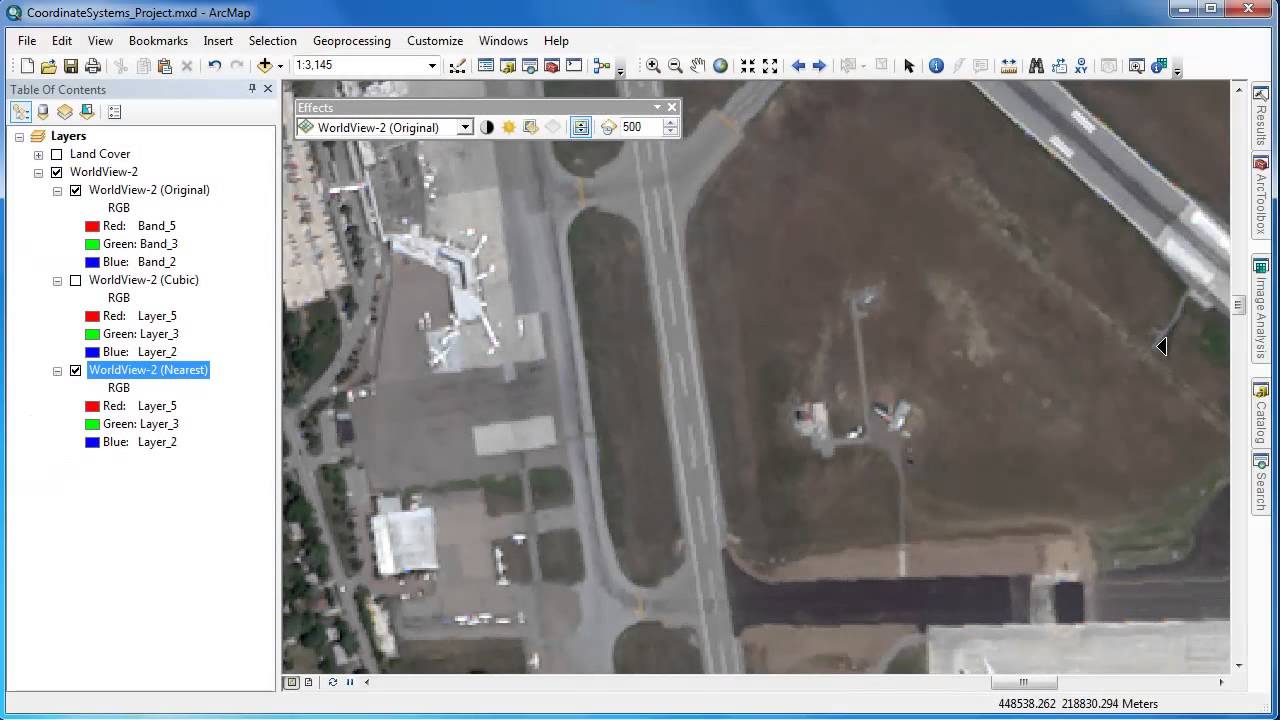Open the Image Analysis side tab
Screen dimensions: 1280x720
(1261, 309)
